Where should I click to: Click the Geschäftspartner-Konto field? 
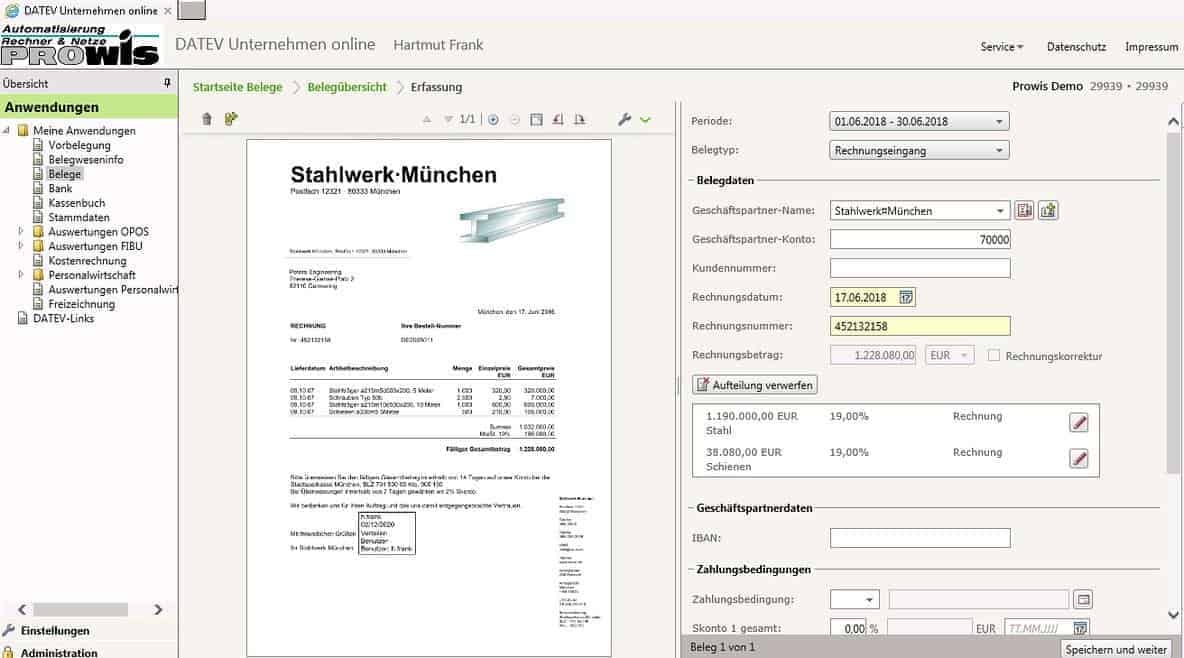pos(920,239)
